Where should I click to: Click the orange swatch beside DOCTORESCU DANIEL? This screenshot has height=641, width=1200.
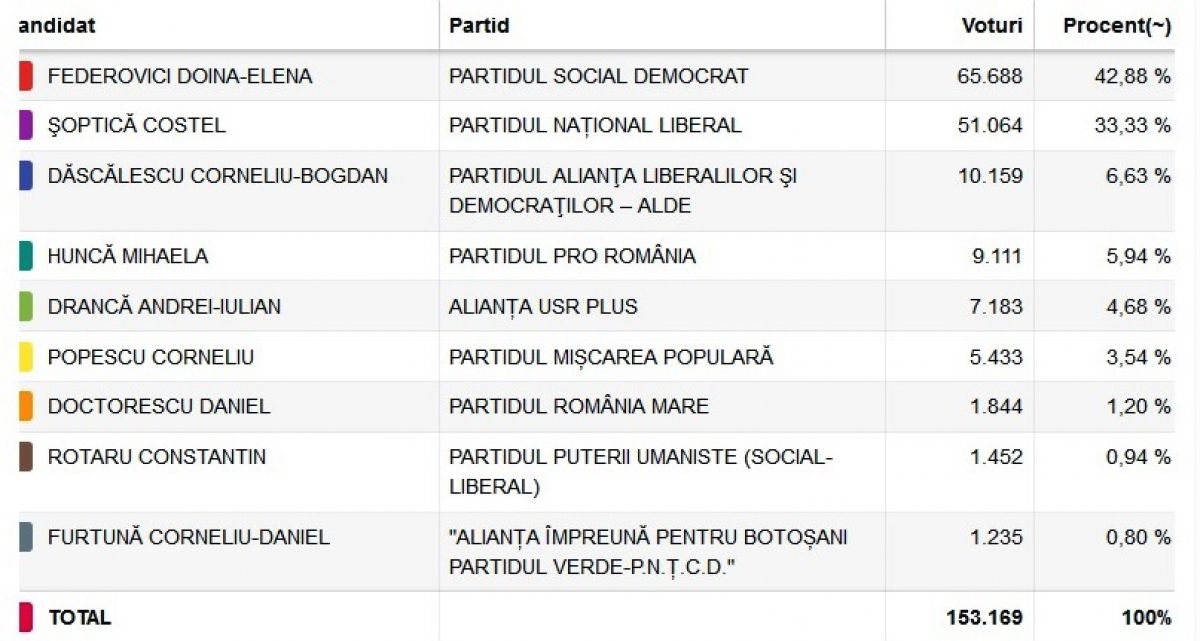click(x=25, y=407)
